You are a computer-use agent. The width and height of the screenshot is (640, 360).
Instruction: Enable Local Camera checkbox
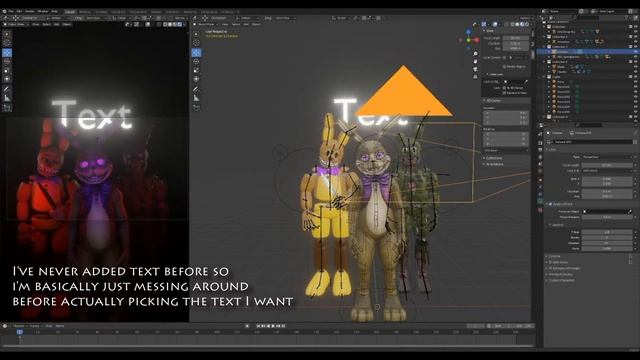tap(505, 58)
